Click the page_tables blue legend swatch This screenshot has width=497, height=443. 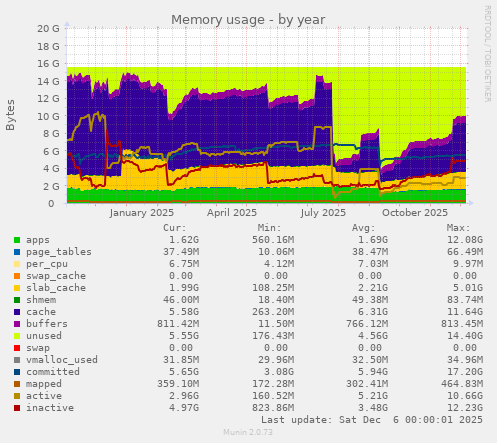17,252
